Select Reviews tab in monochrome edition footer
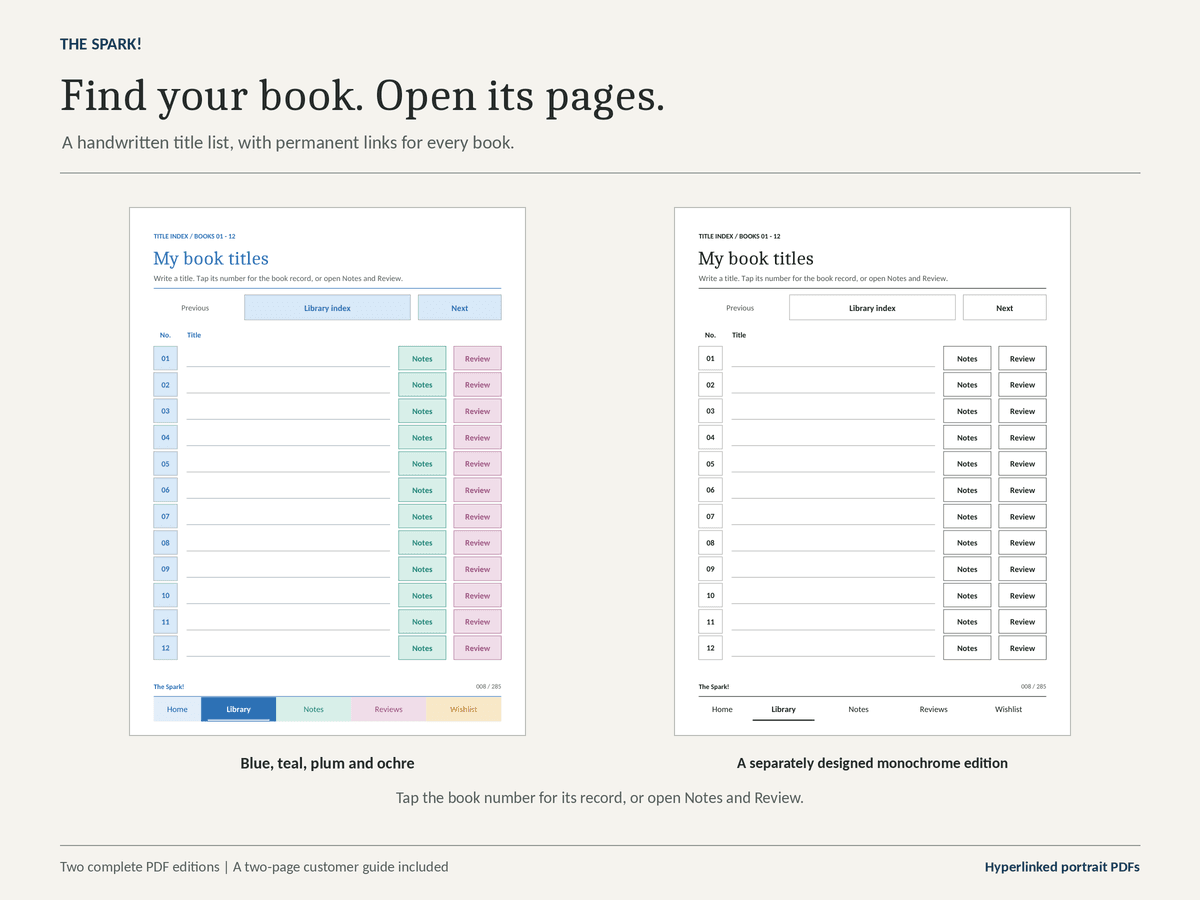Viewport: 1200px width, 900px height. point(933,709)
